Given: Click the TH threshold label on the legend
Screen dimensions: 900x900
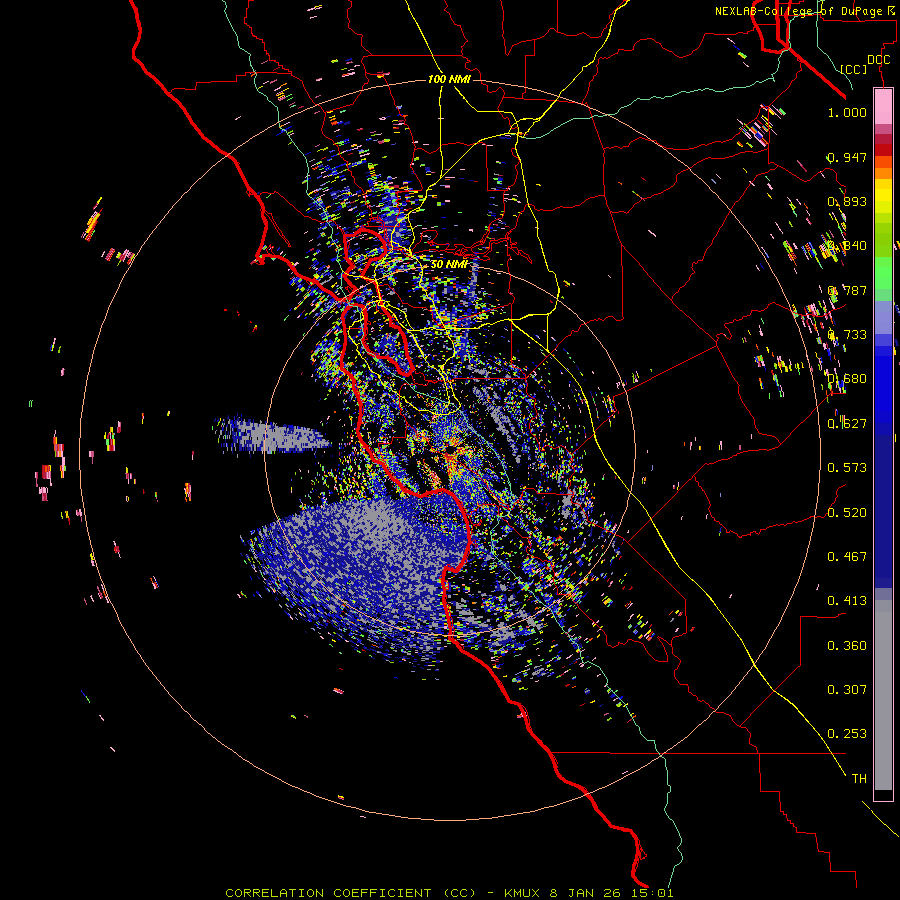Looking at the screenshot, I should (x=859, y=779).
